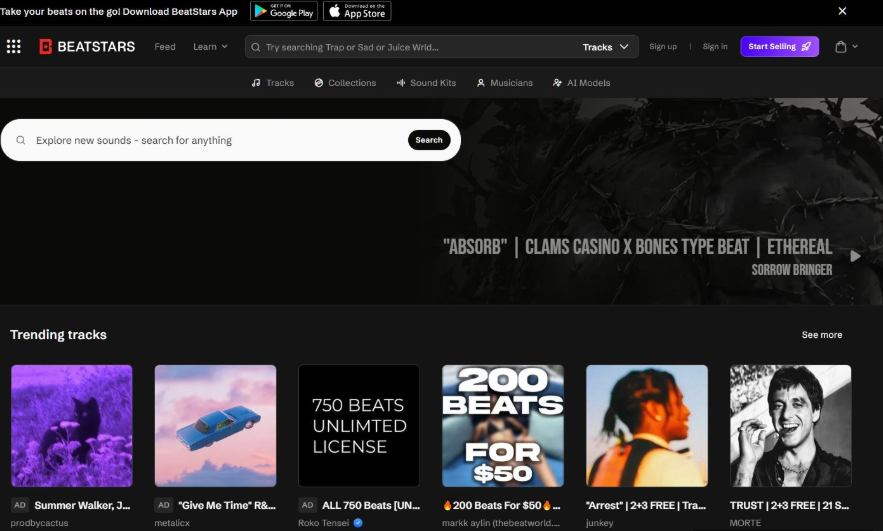Open 200 Beats For $50 track title

pos(501,506)
